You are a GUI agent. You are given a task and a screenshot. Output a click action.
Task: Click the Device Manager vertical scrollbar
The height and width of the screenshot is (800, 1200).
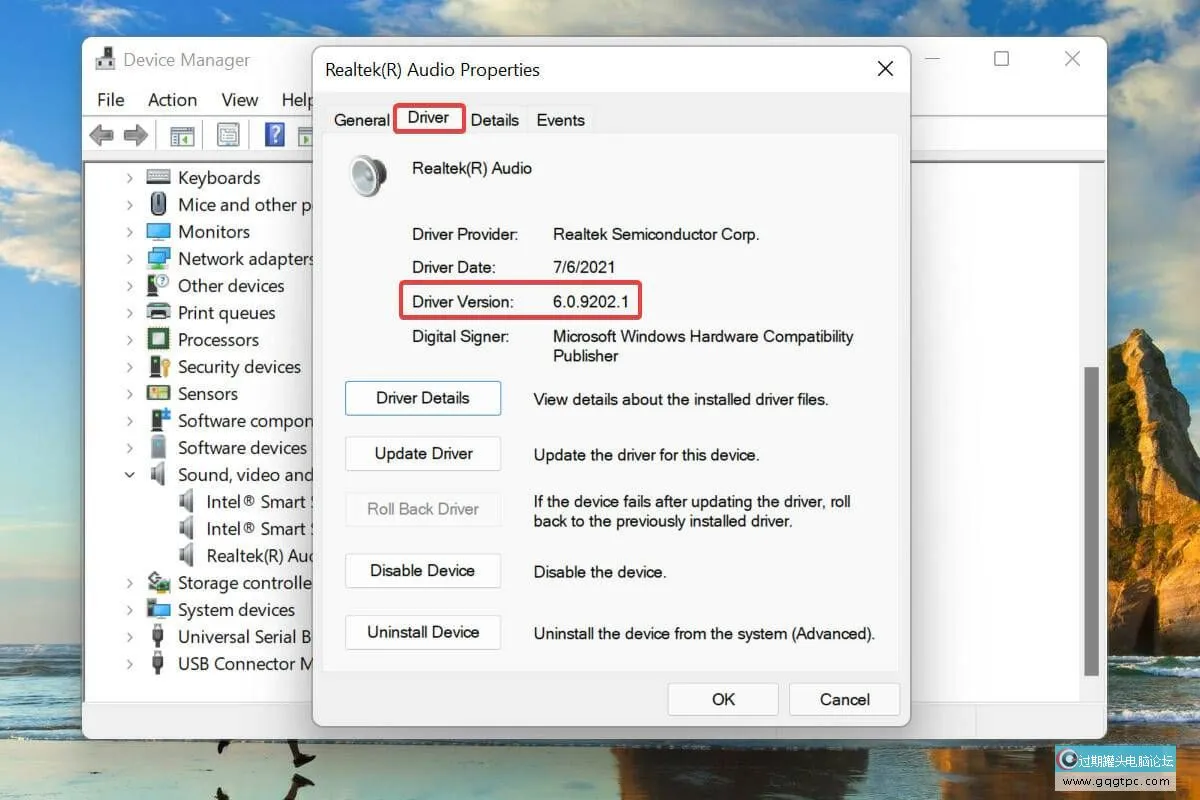pyautogui.click(x=1091, y=520)
